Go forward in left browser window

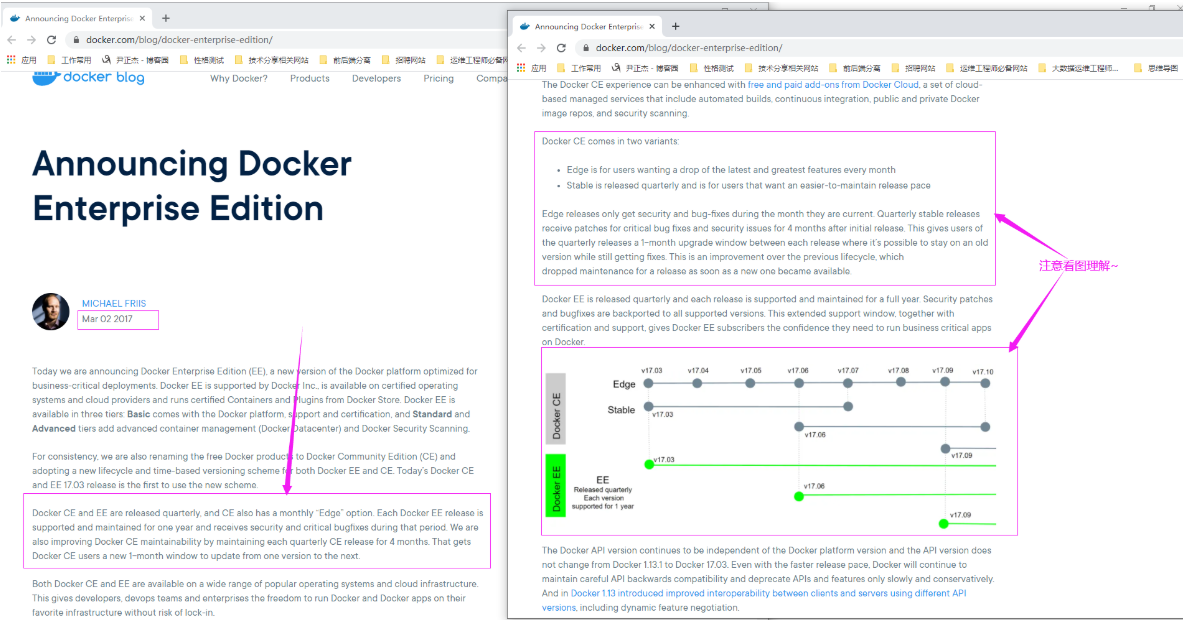(x=31, y=39)
